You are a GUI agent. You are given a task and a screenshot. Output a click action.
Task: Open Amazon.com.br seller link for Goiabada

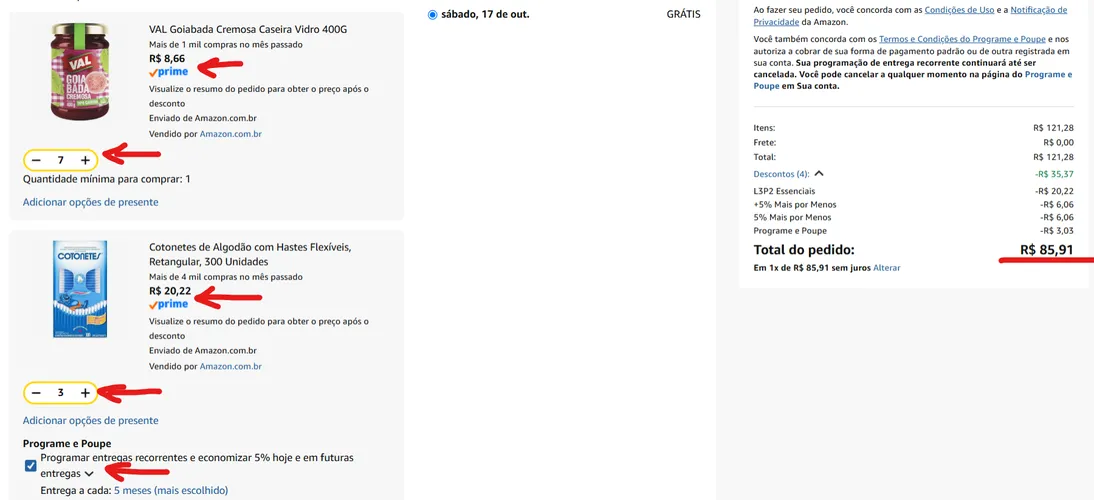coord(231,133)
